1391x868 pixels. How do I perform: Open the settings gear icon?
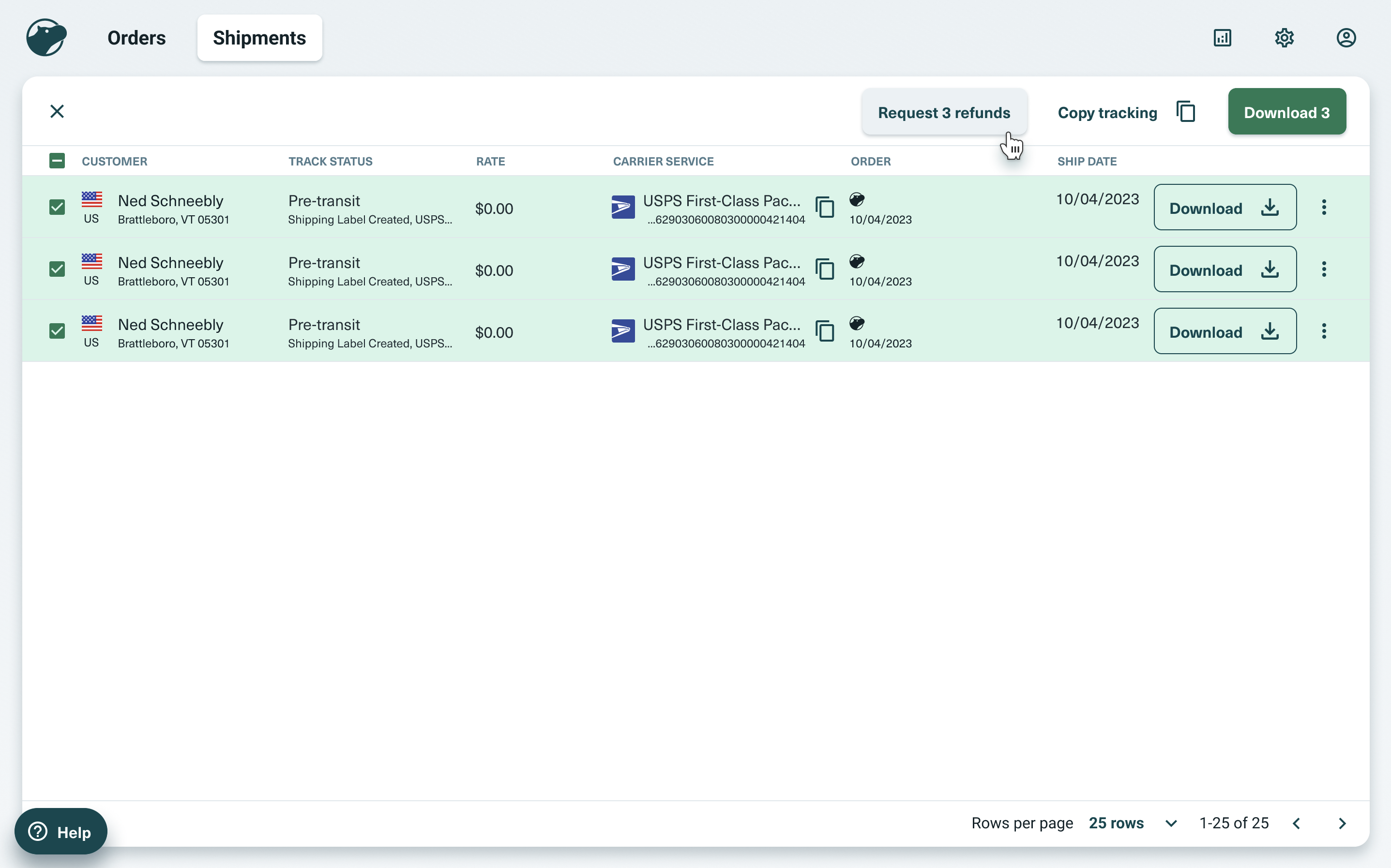[x=1284, y=38]
